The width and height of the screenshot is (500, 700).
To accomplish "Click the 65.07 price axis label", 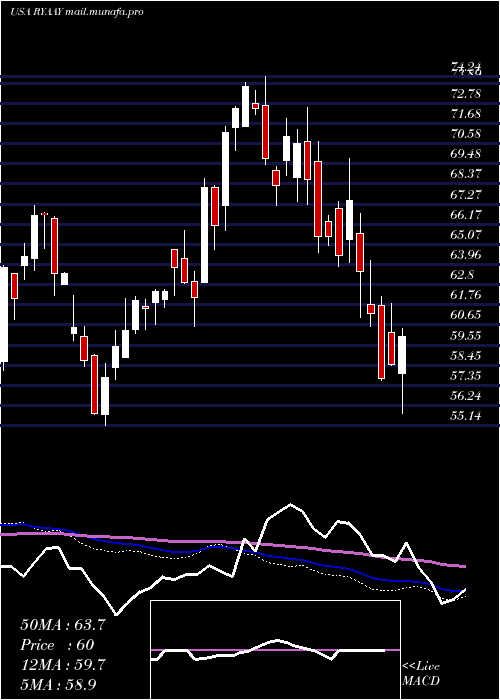I will pyautogui.click(x=467, y=234).
